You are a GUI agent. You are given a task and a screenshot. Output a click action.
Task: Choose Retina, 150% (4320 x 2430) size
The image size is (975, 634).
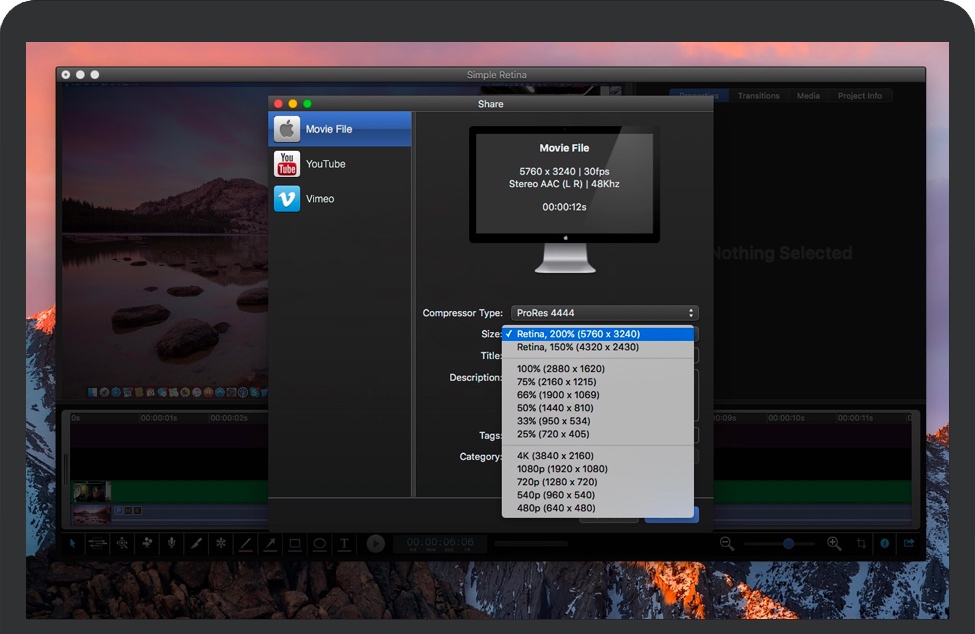577,347
